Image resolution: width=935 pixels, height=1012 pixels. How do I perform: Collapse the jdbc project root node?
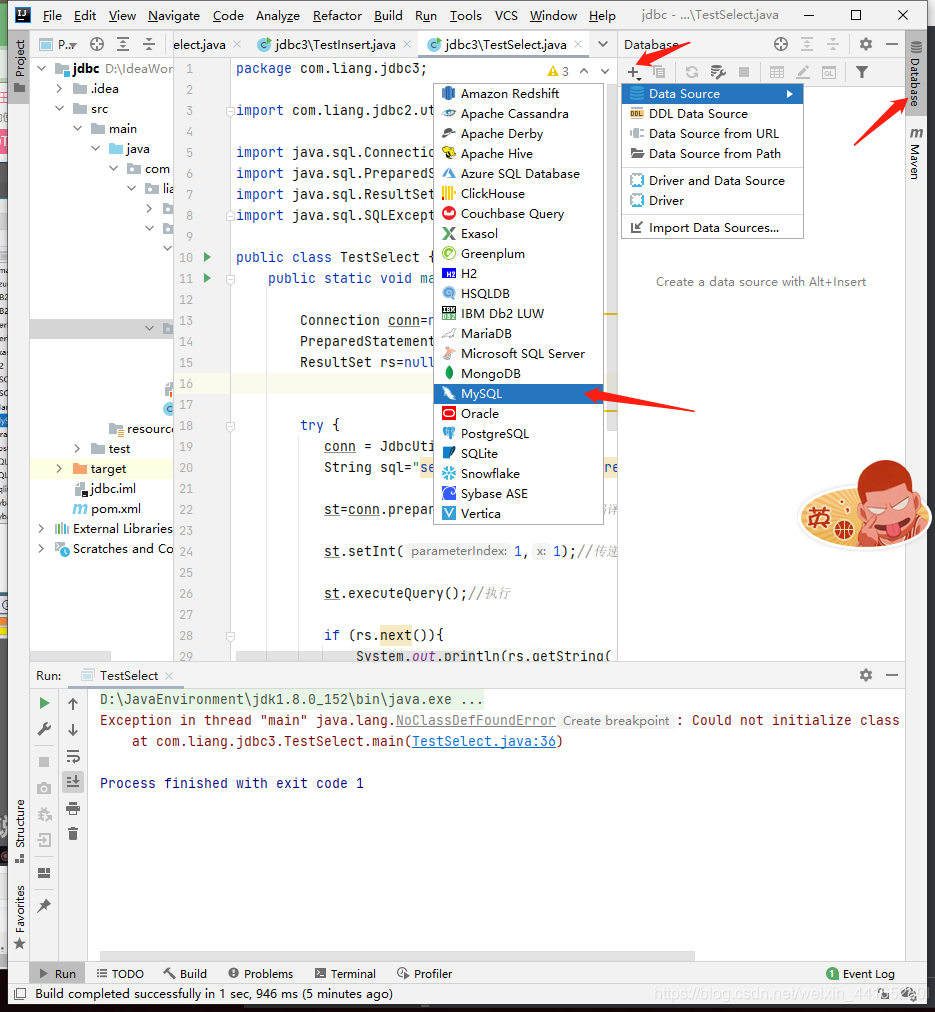pyautogui.click(x=41, y=68)
